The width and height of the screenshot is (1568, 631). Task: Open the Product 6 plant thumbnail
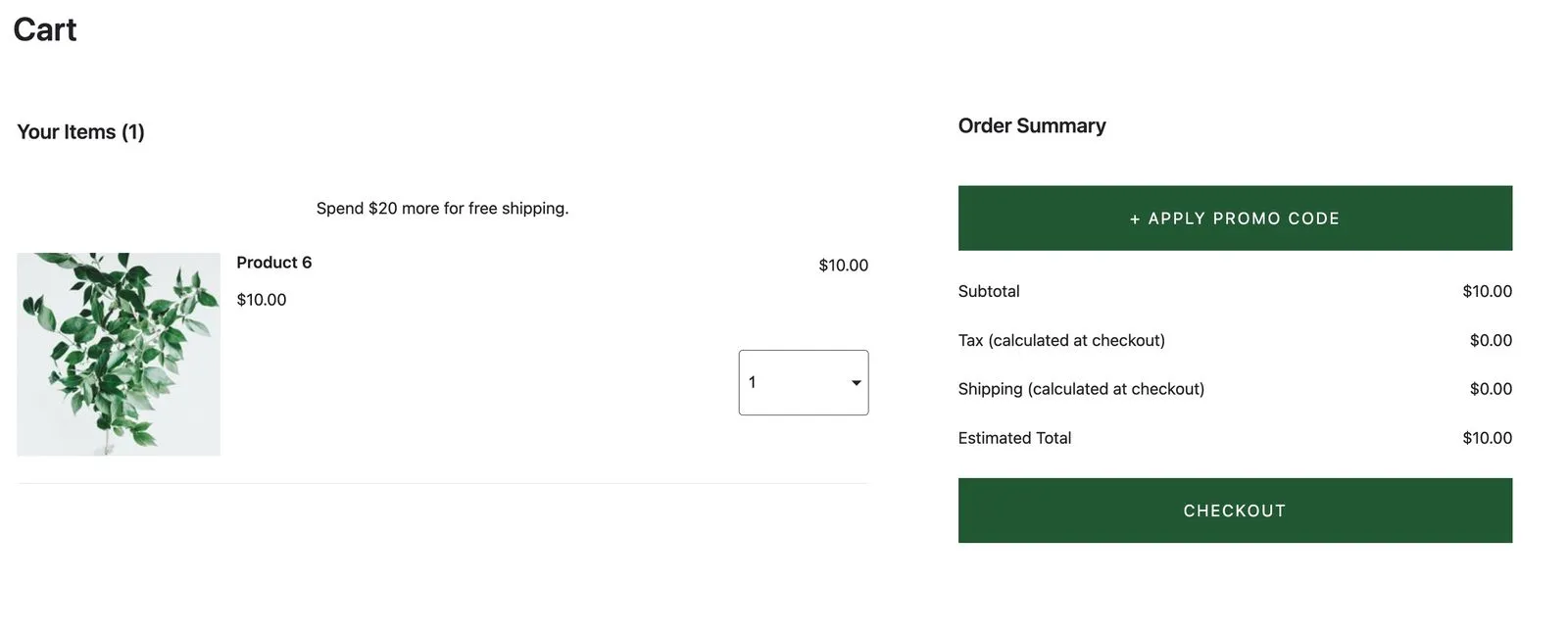point(119,354)
